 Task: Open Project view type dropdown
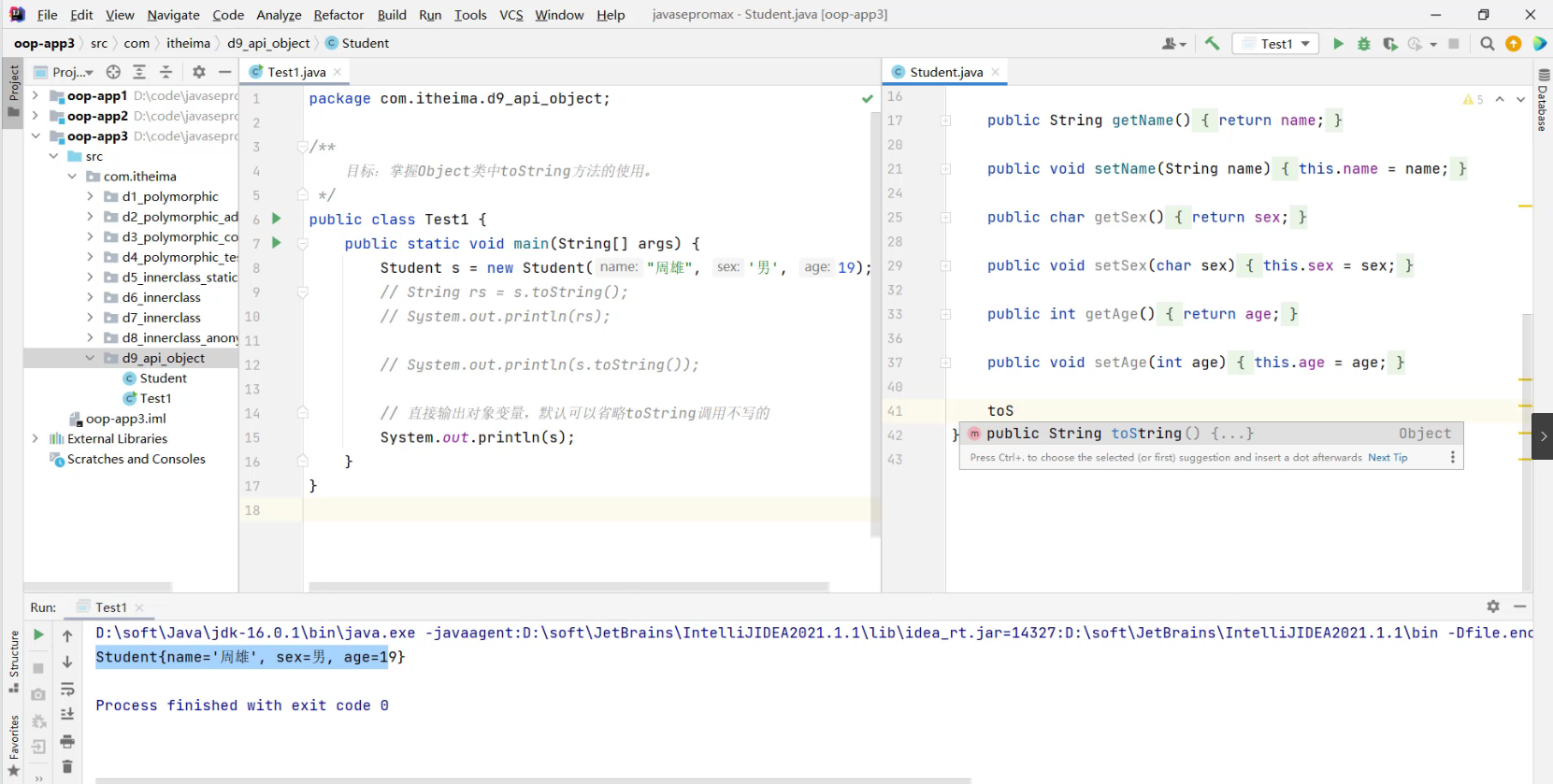point(64,72)
